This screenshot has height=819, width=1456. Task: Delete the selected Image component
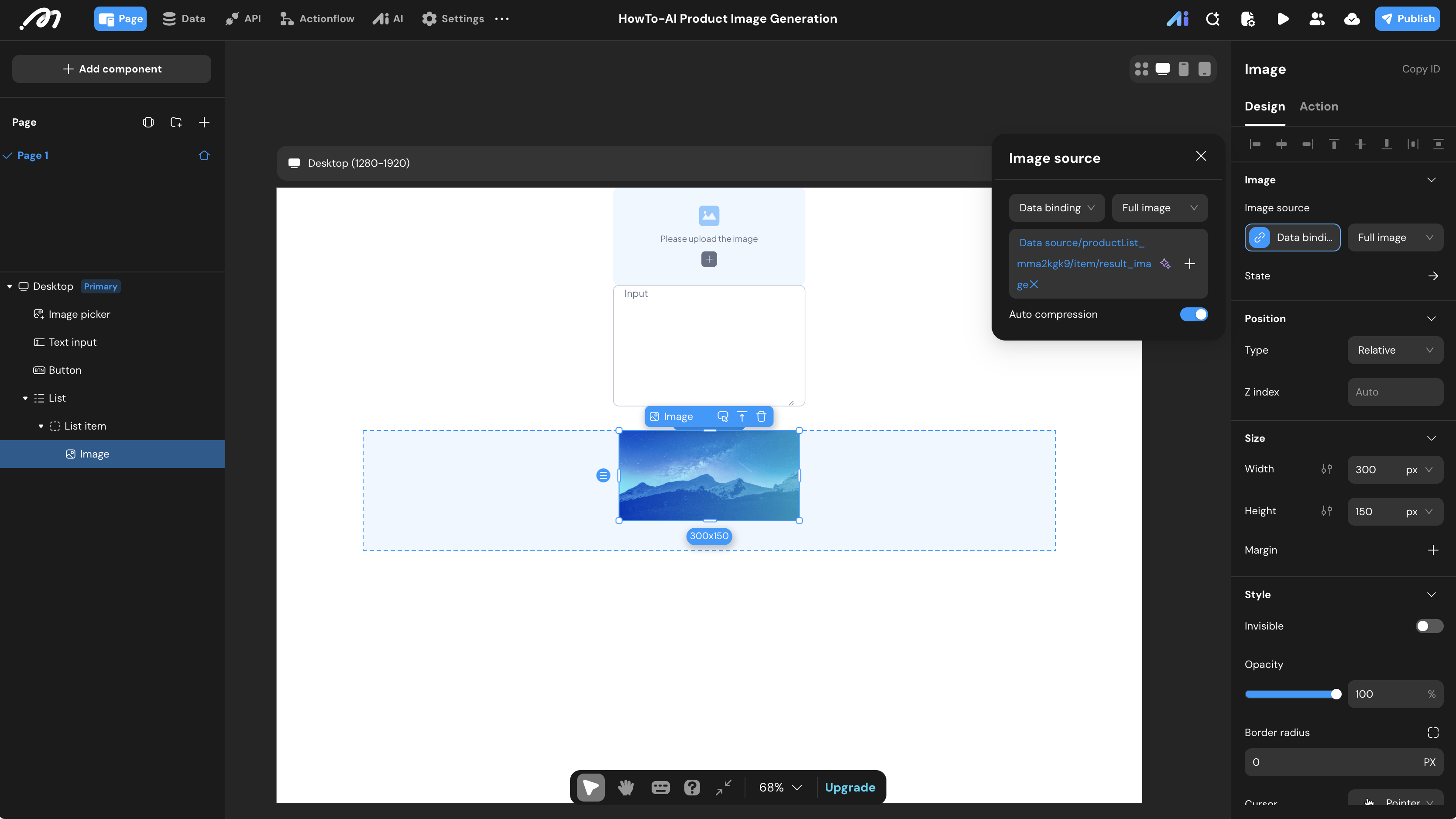[x=761, y=416]
